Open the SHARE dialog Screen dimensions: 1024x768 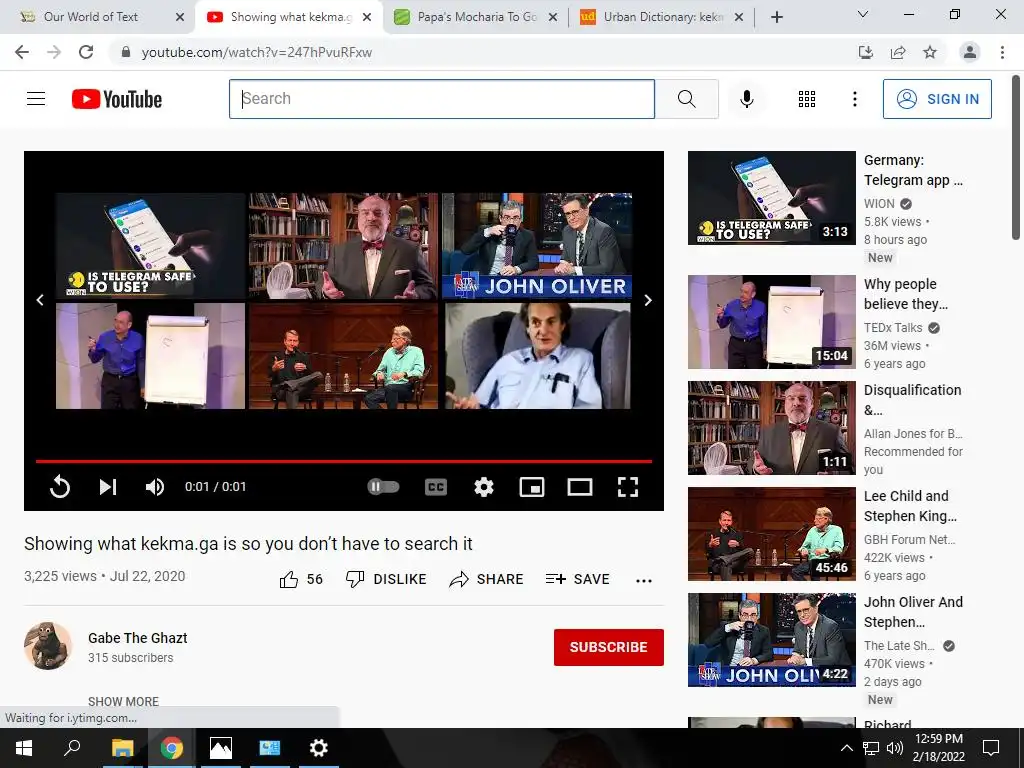coord(486,579)
